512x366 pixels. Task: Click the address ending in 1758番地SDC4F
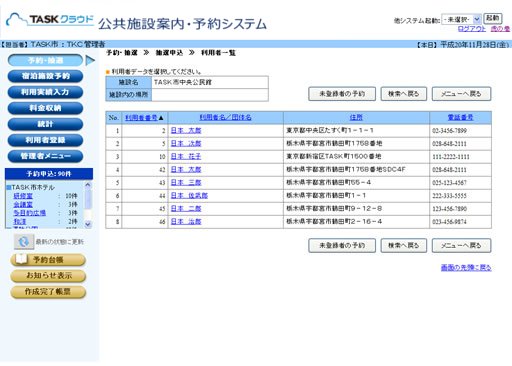[346, 169]
